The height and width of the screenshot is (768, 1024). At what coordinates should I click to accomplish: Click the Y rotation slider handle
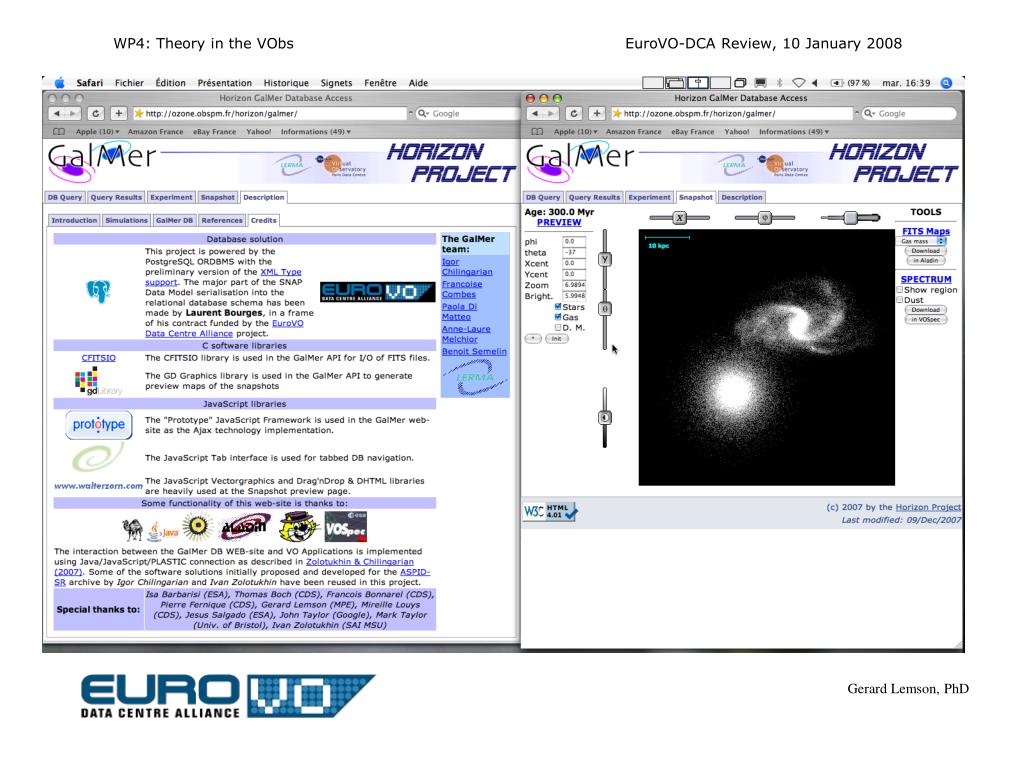pyautogui.click(x=605, y=260)
